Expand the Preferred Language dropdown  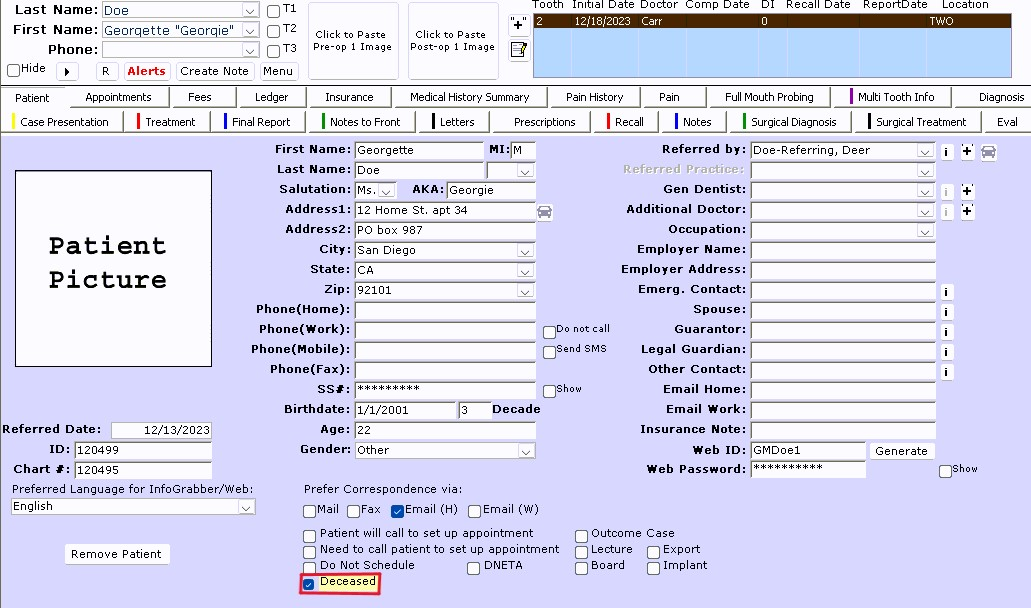click(x=246, y=507)
